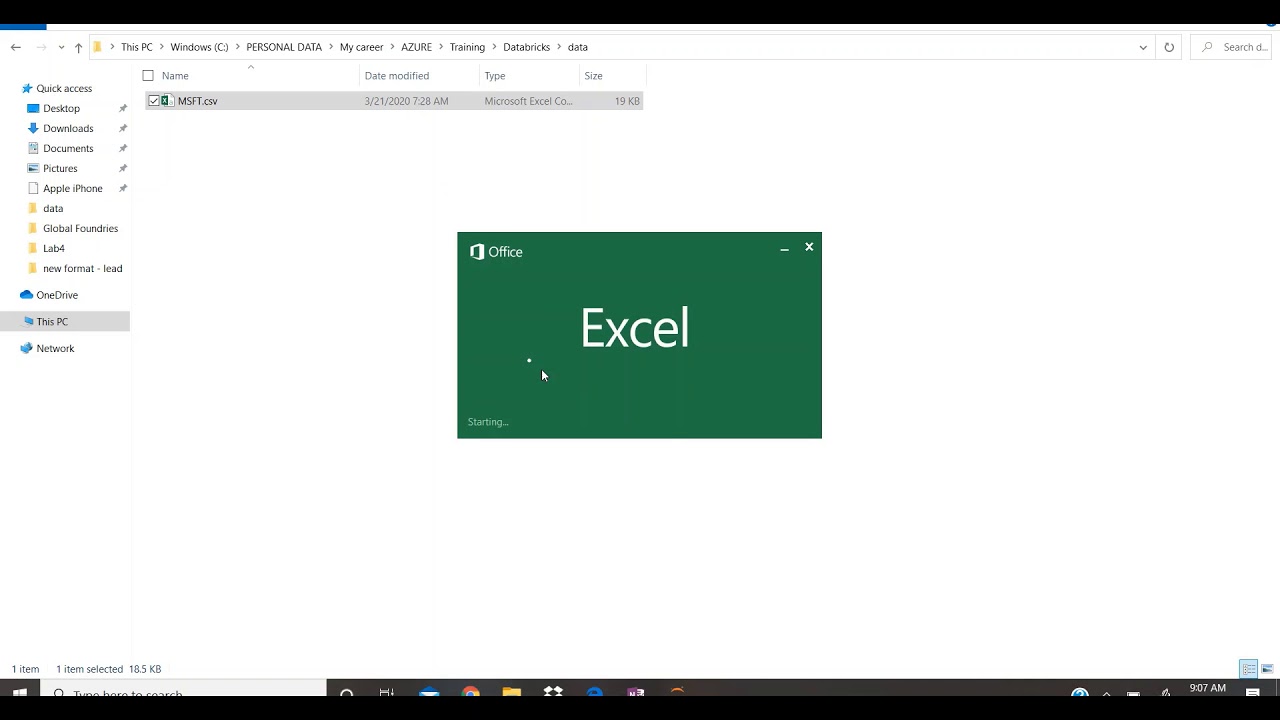Go up one folder level
The width and height of the screenshot is (1280, 720).
point(78,47)
